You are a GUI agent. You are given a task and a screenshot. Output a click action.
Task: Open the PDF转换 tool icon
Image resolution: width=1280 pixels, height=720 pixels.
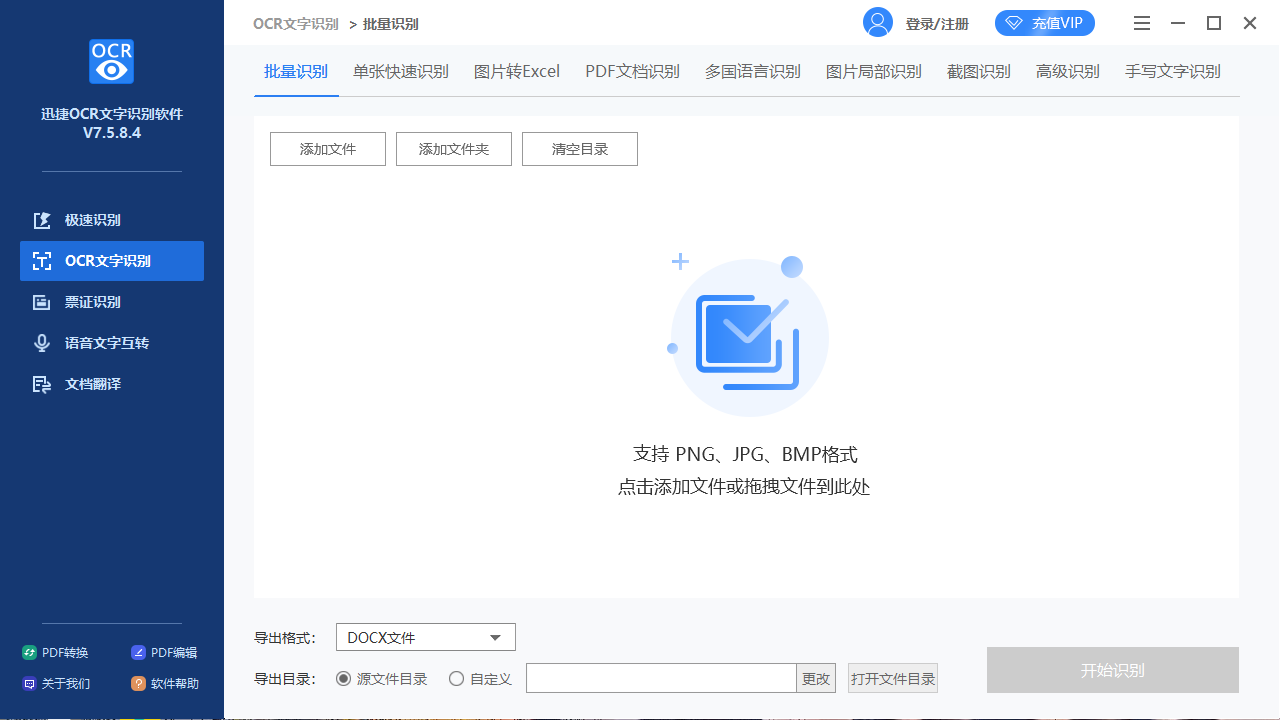pyautogui.click(x=30, y=653)
